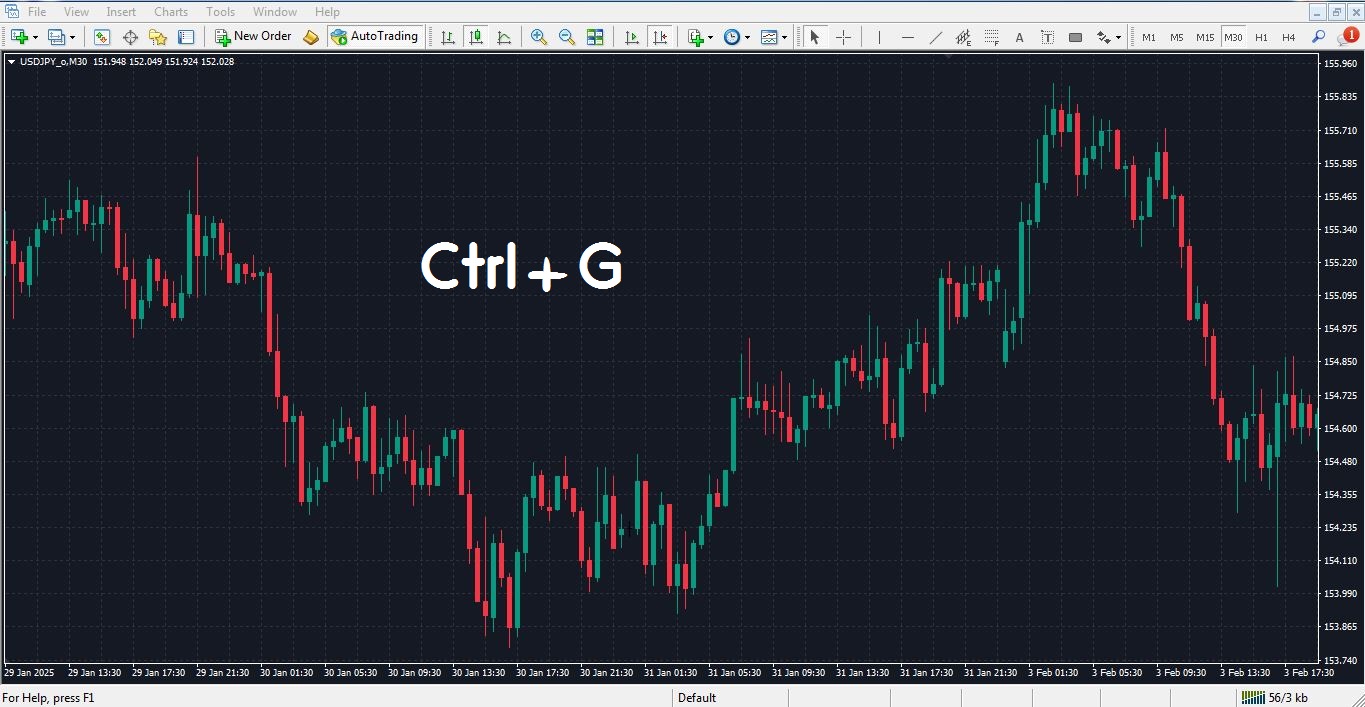Image resolution: width=1365 pixels, height=707 pixels.
Task: Expand the New Chart dropdown arrow
Action: [x=36, y=37]
